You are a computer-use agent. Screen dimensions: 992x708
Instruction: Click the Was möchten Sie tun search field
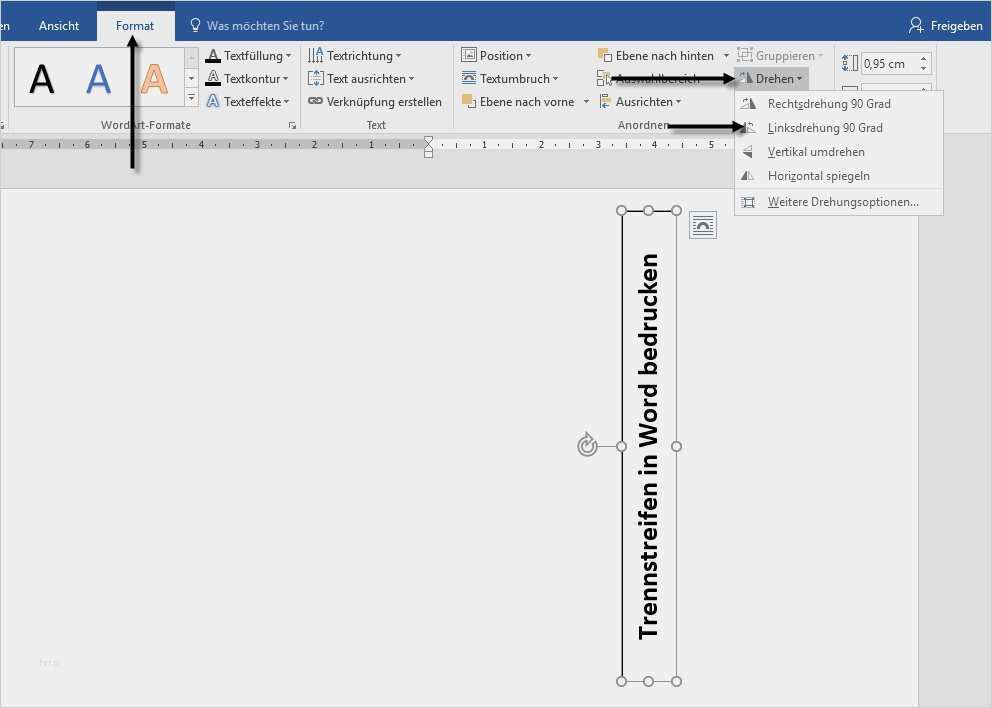point(265,25)
